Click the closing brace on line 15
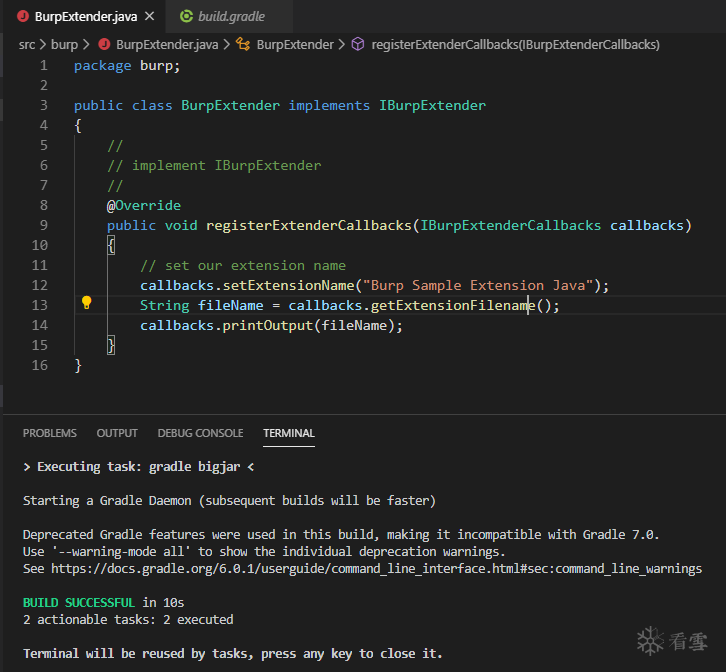Viewport: 726px width, 672px height. point(111,345)
